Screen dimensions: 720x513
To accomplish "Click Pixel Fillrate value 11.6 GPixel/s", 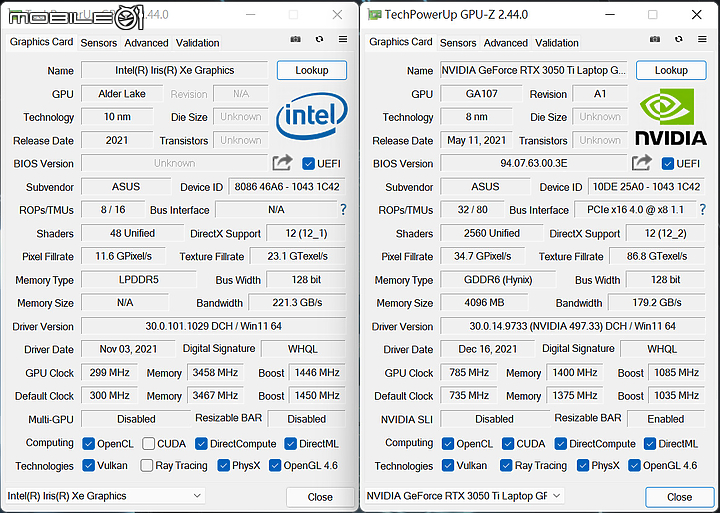I will click(x=124, y=256).
